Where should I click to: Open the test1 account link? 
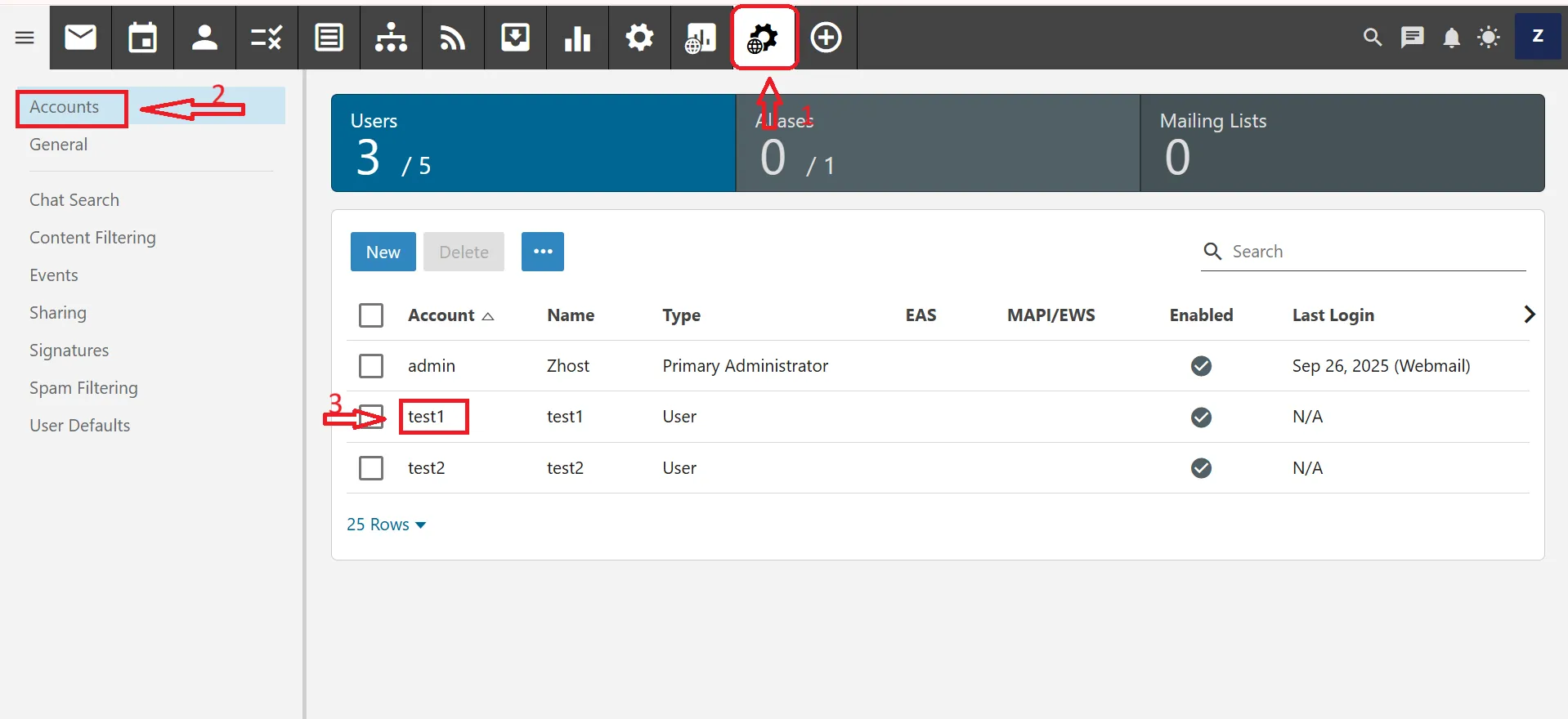(x=427, y=417)
